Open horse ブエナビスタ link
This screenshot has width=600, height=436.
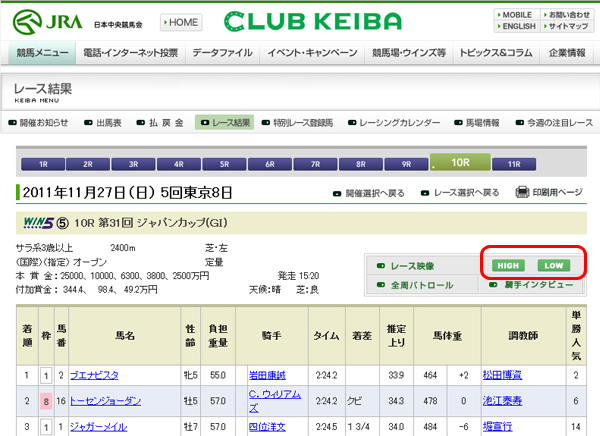[x=94, y=376]
